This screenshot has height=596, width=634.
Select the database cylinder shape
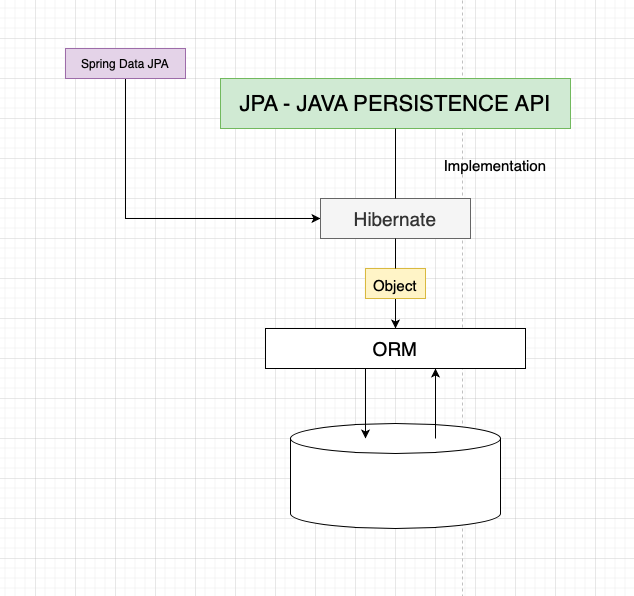point(395,476)
